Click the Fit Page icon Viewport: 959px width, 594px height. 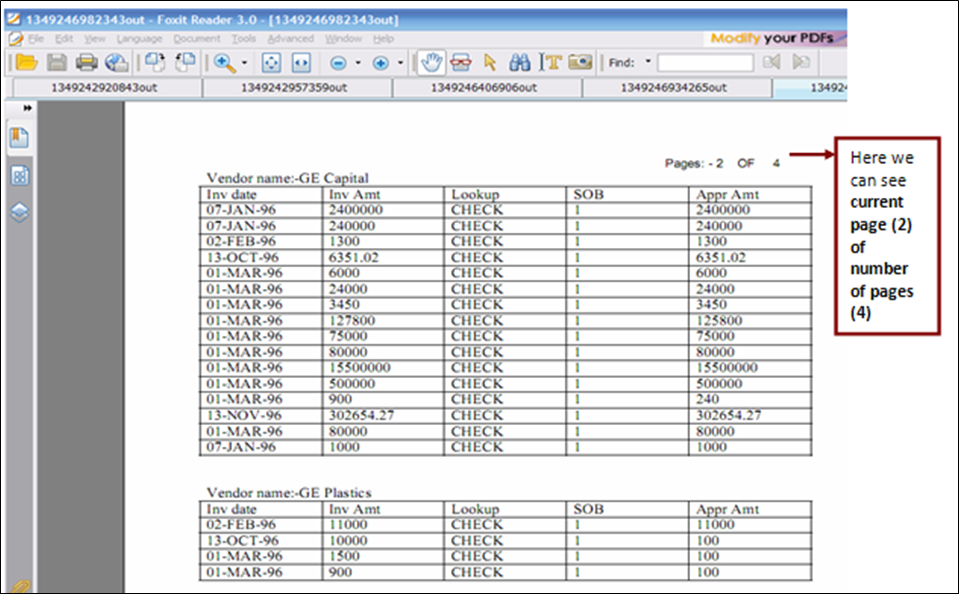(270, 62)
